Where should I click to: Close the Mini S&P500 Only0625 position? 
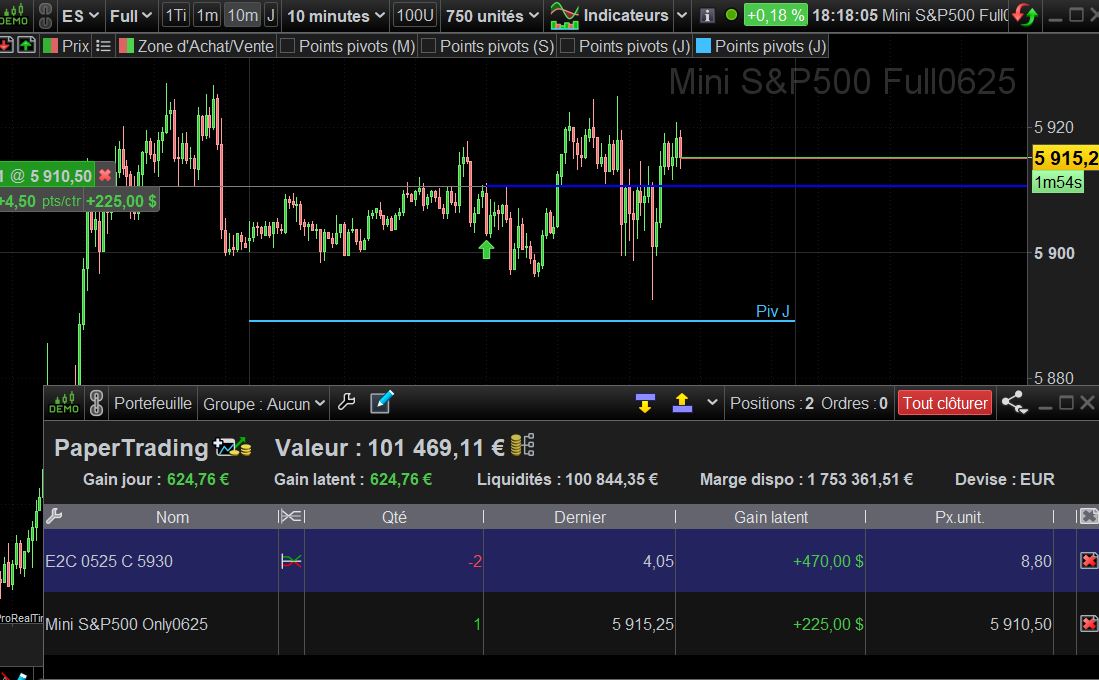point(1088,623)
